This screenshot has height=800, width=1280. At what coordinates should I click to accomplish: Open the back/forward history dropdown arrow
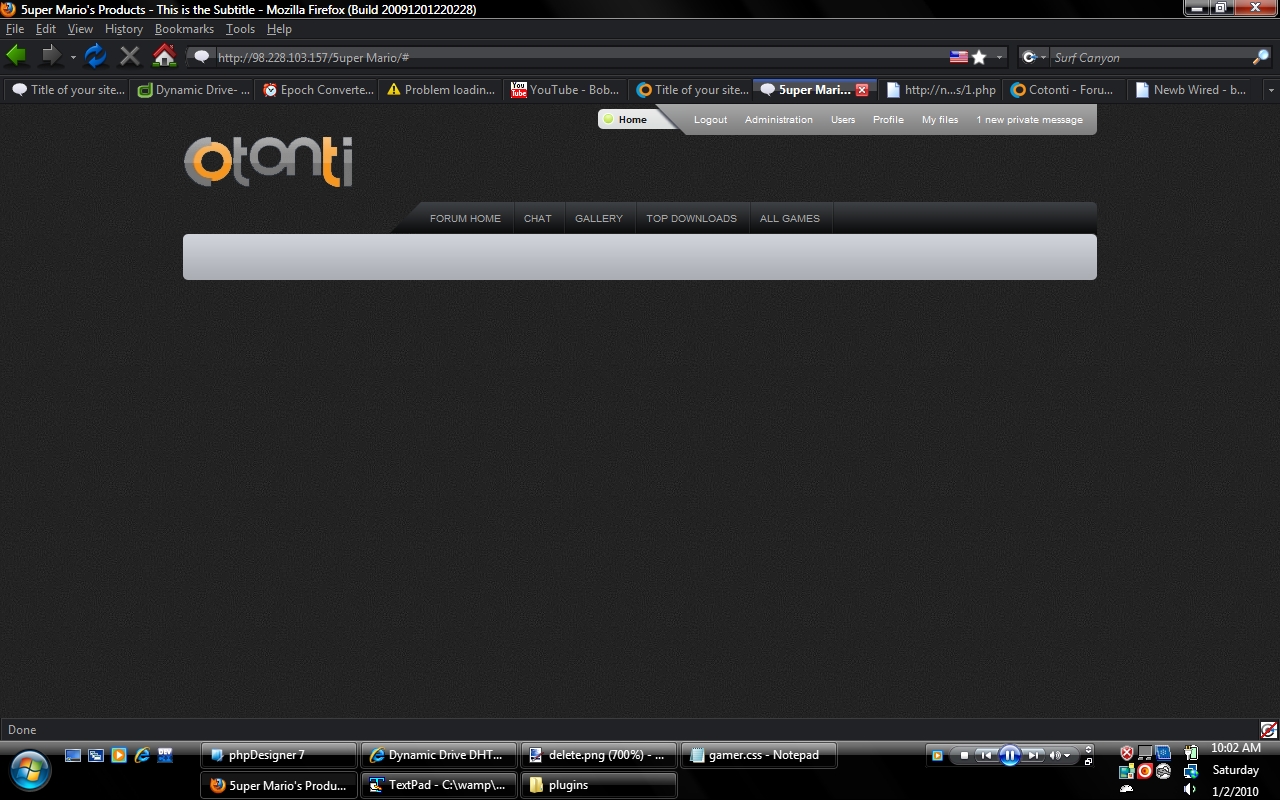coord(73,57)
